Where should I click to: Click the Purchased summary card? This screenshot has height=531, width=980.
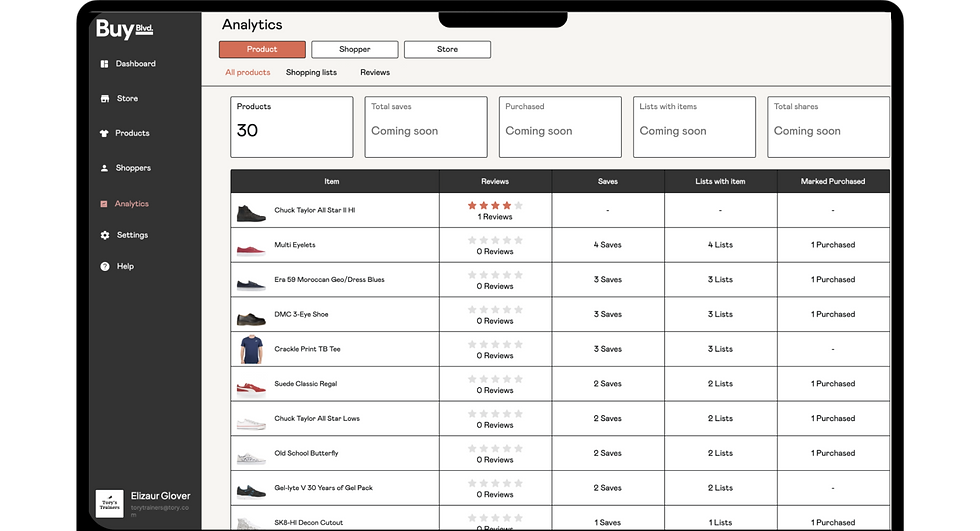coord(560,127)
